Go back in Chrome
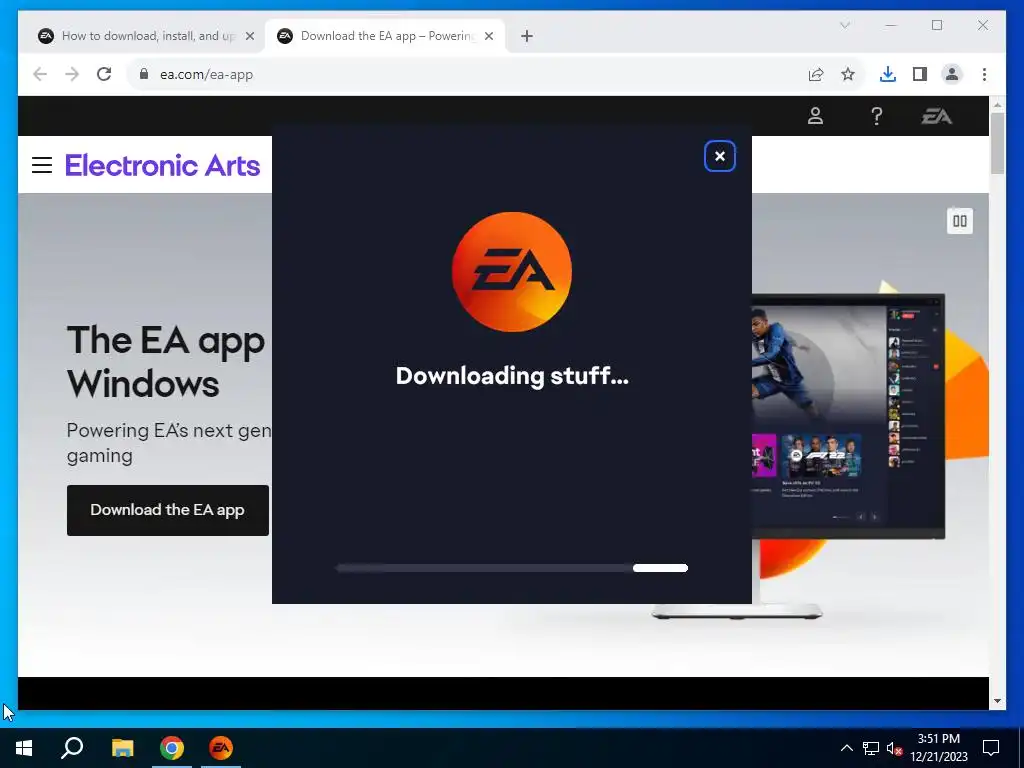 (x=40, y=74)
